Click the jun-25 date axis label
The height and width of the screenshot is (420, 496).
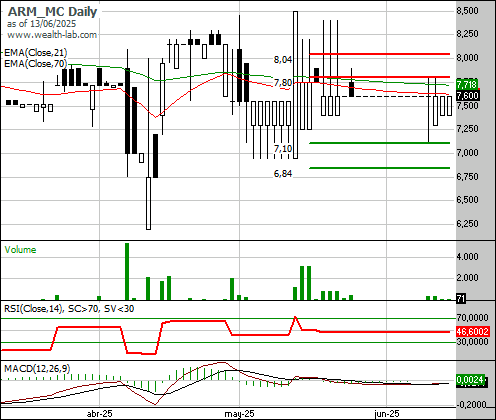pos(387,414)
